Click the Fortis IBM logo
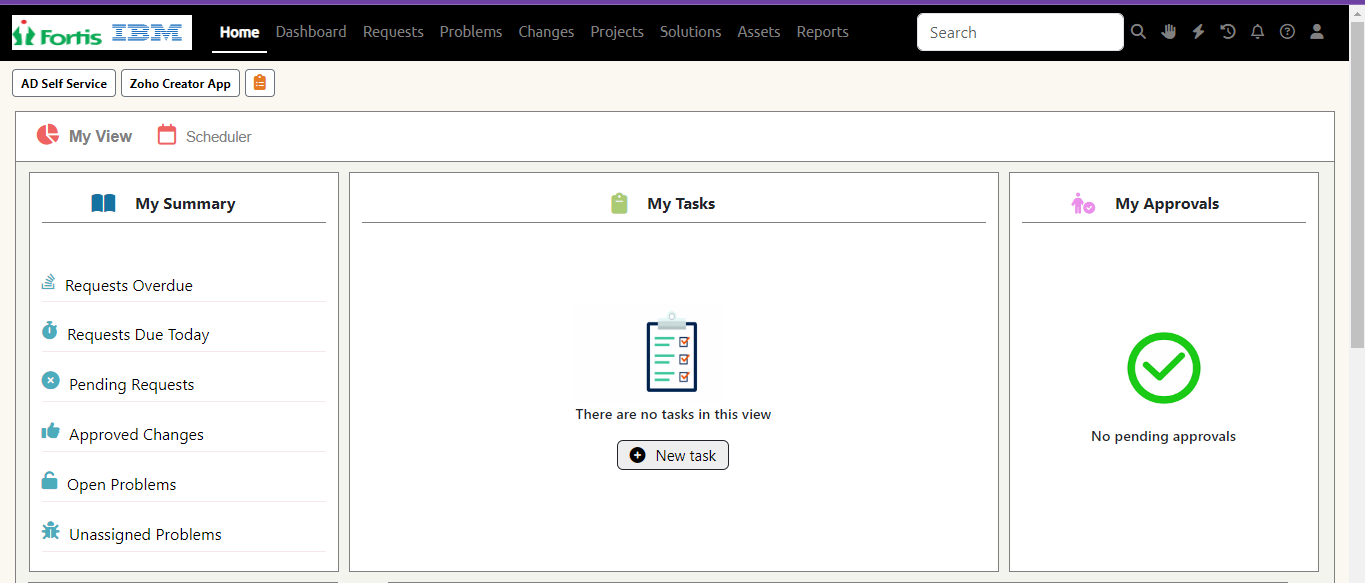The width and height of the screenshot is (1365, 583). pos(102,32)
